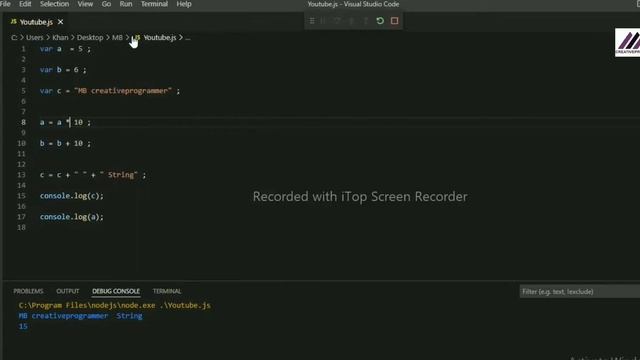Open the View menu

coord(85,4)
